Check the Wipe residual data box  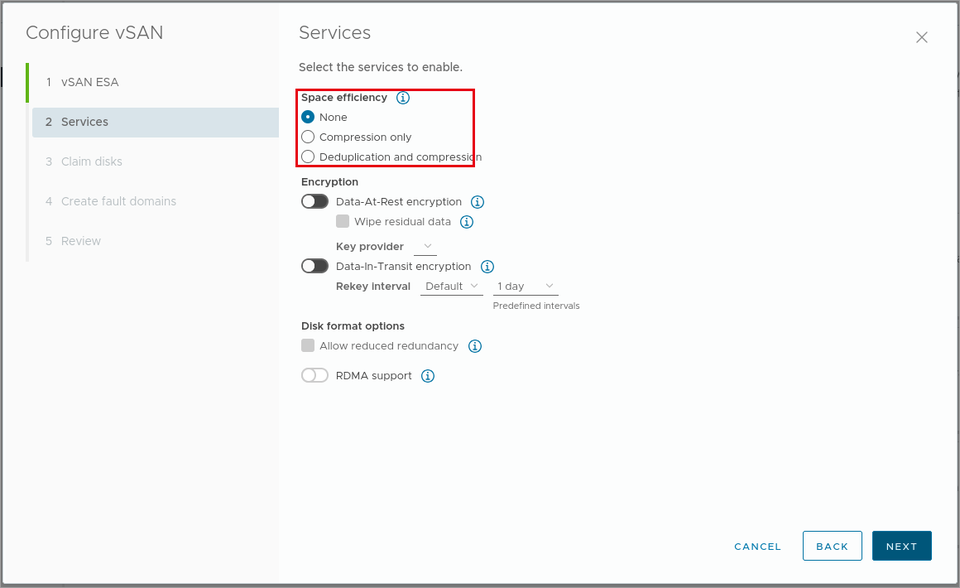coord(343,221)
